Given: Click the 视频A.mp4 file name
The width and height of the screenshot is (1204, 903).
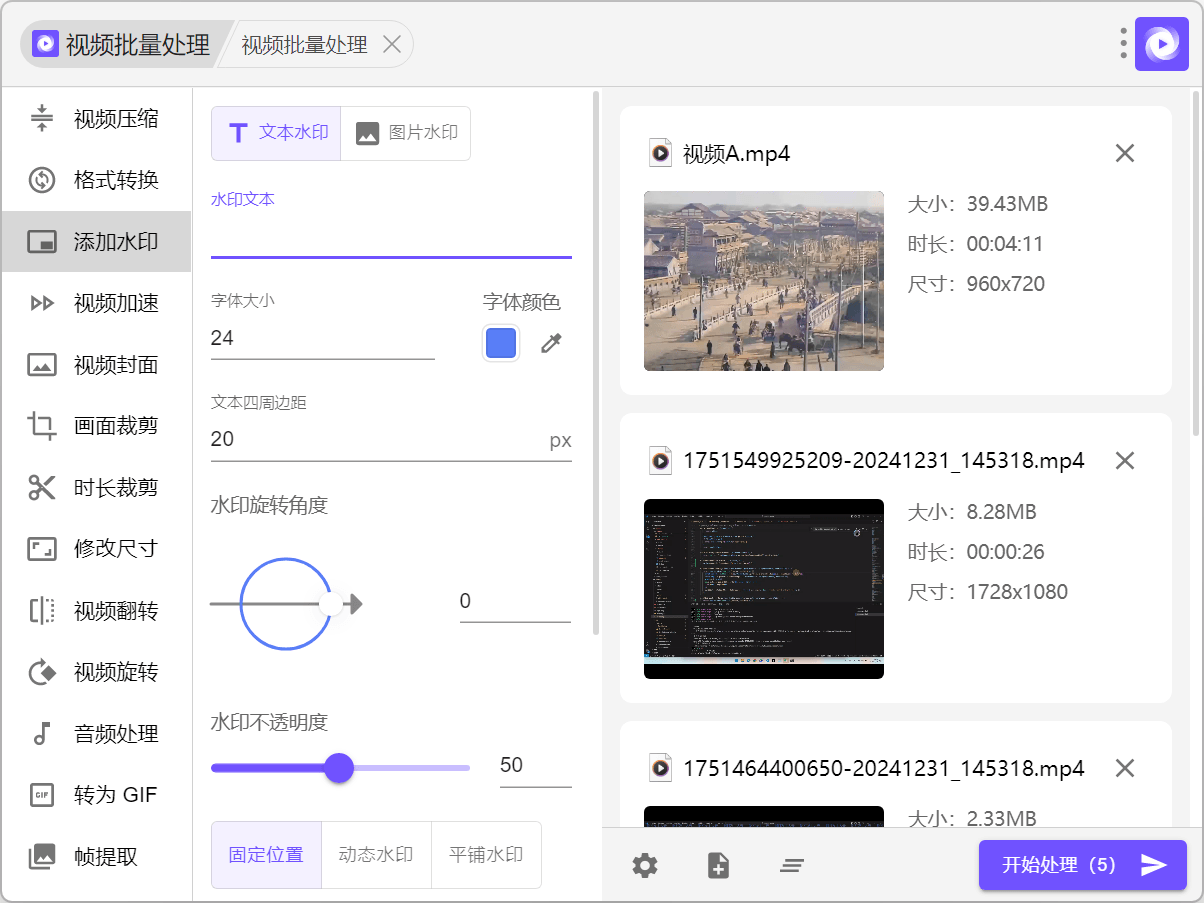Looking at the screenshot, I should coord(736,154).
